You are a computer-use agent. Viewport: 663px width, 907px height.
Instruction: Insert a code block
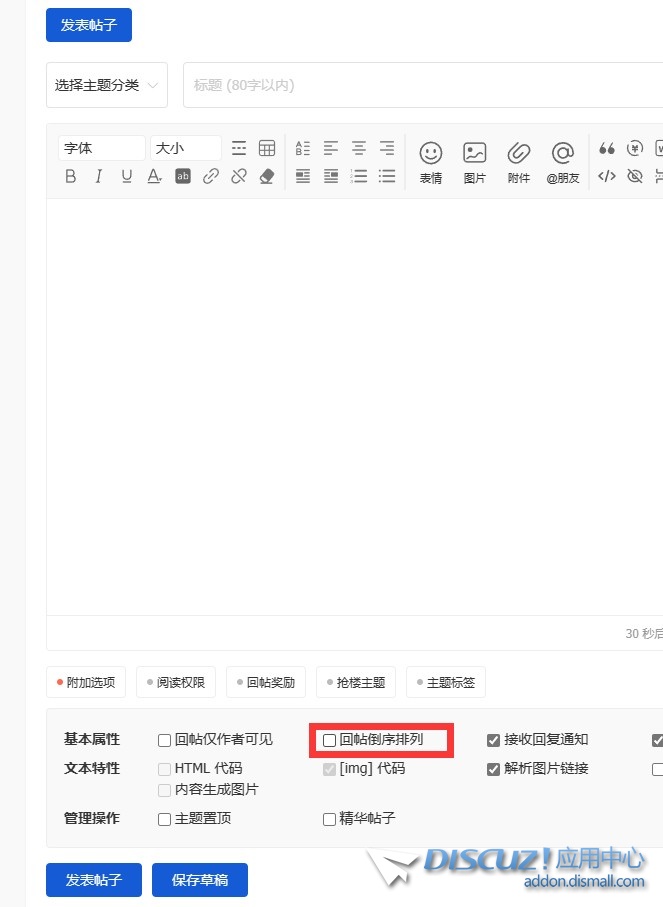607,176
